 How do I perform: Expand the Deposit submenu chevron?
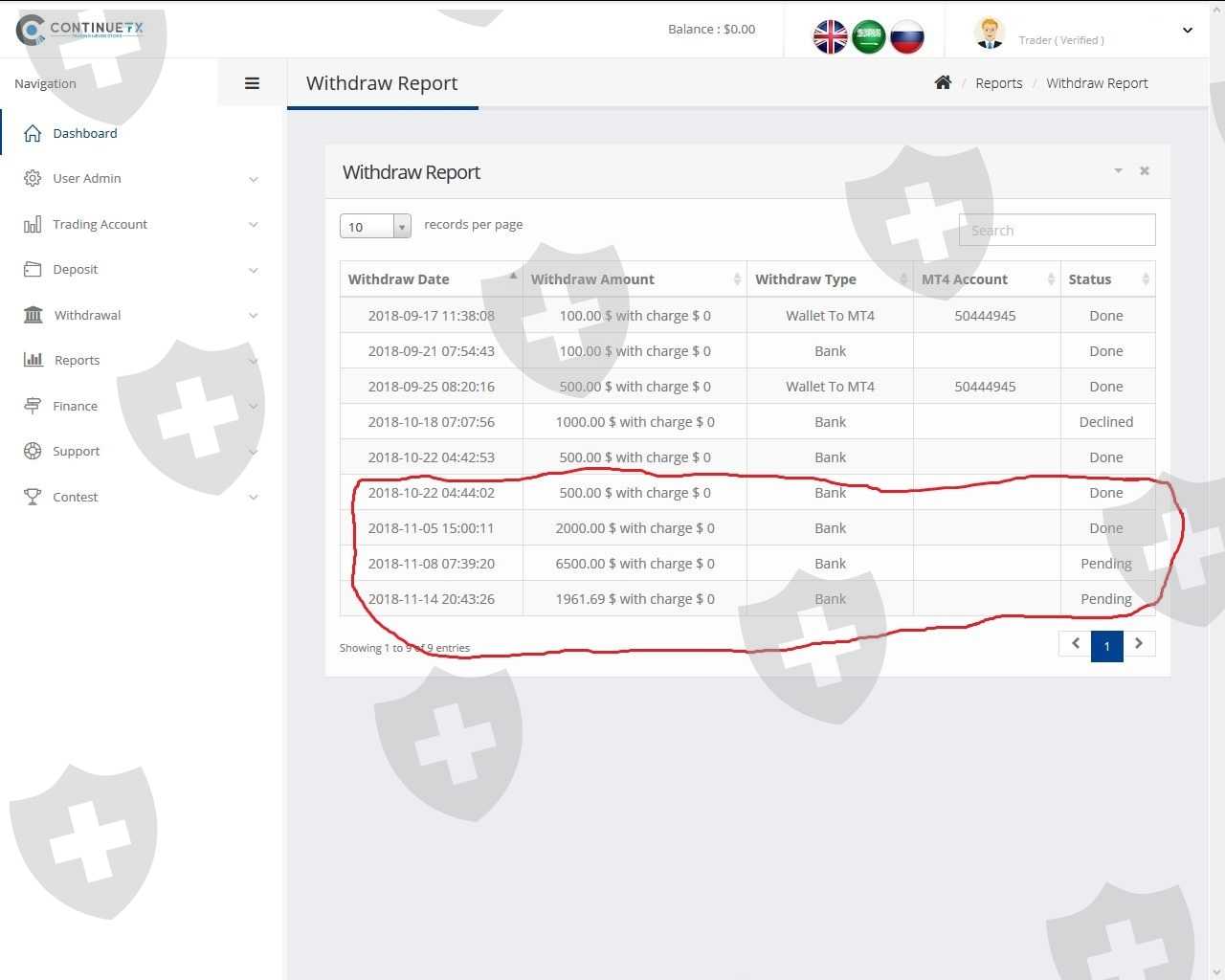254,270
